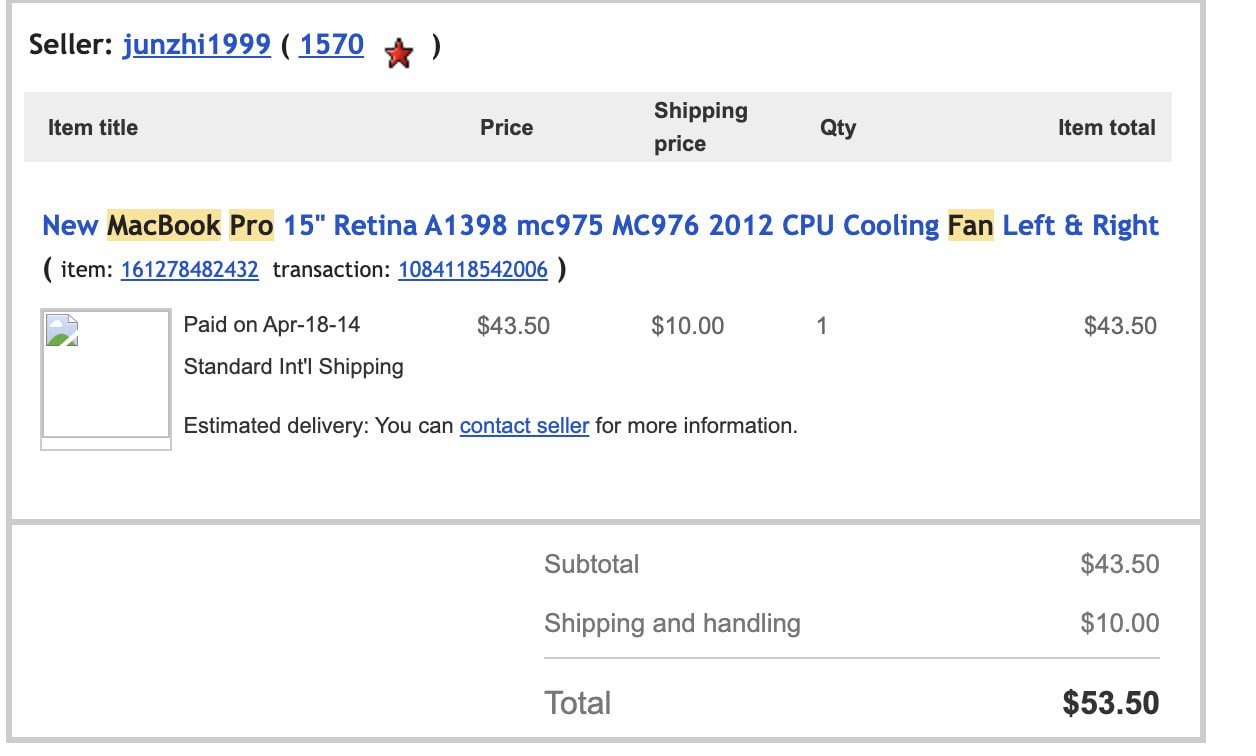This screenshot has width=1256, height=756.
Task: Click the Subtotal label
Action: (591, 564)
